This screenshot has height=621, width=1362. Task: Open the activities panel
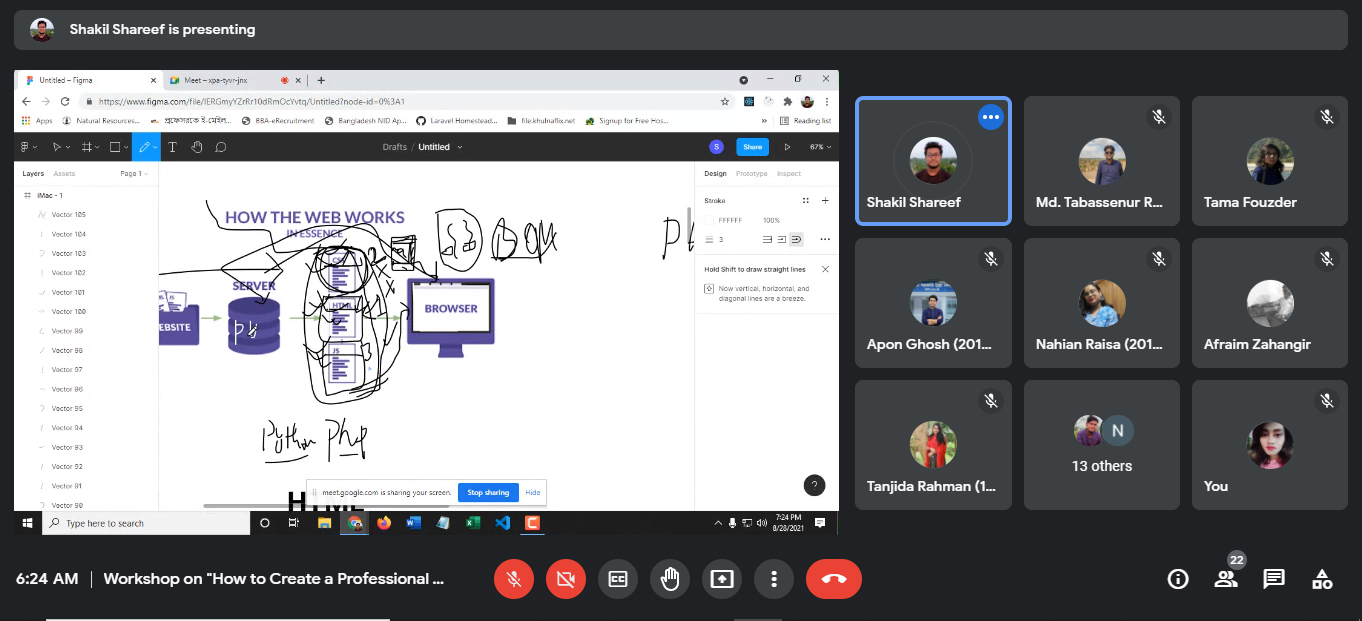pyautogui.click(x=1322, y=579)
